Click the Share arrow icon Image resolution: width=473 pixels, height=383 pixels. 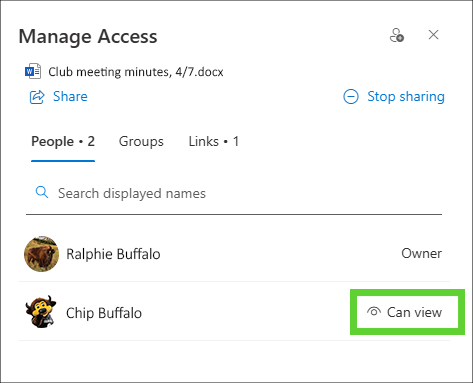[x=37, y=97]
